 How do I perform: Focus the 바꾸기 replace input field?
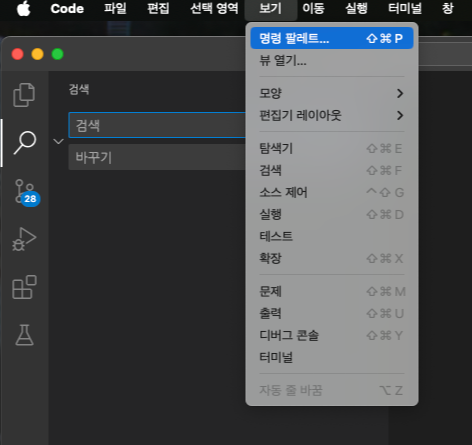pyautogui.click(x=157, y=157)
